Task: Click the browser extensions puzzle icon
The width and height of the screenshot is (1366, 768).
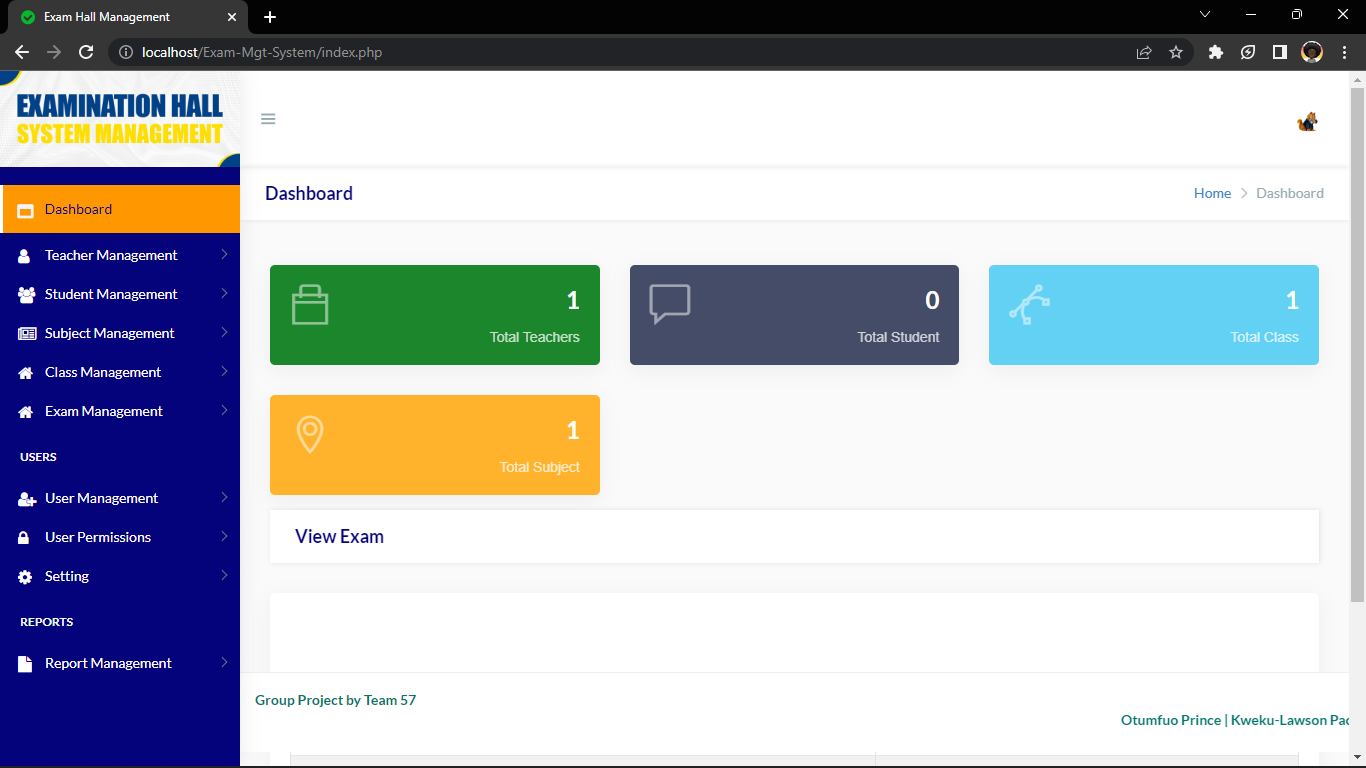Action: coord(1215,52)
